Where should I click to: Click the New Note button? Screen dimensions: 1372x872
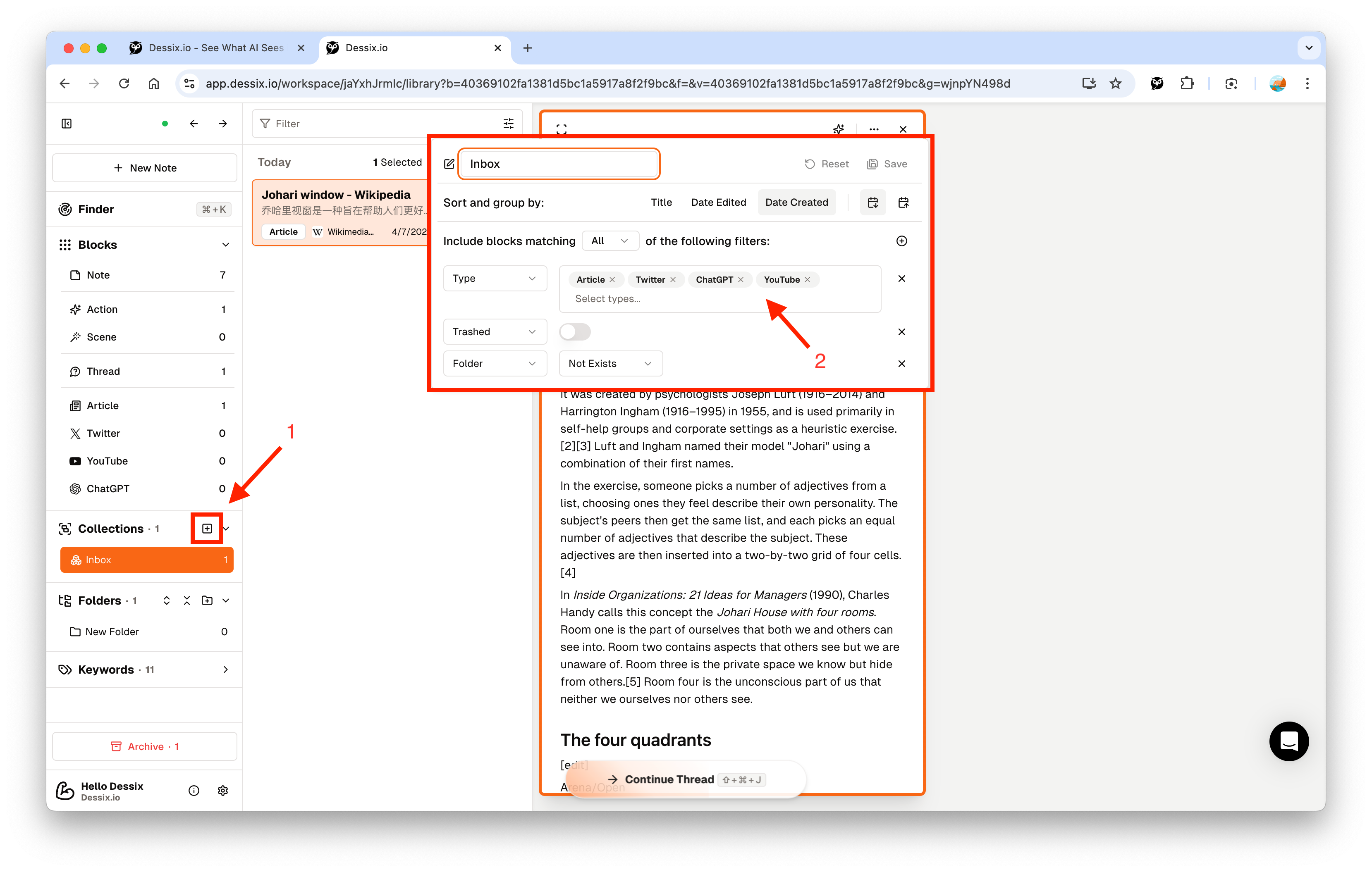pyautogui.click(x=145, y=168)
